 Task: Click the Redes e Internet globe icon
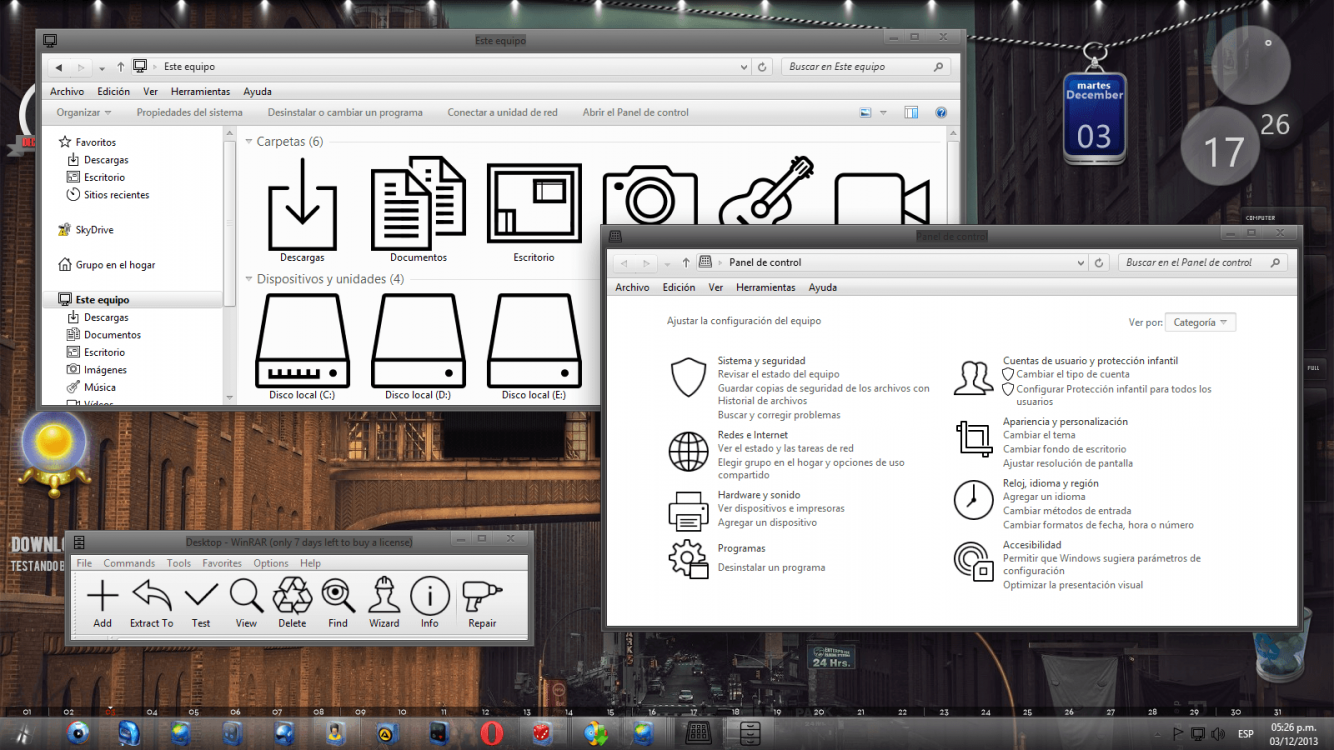688,452
